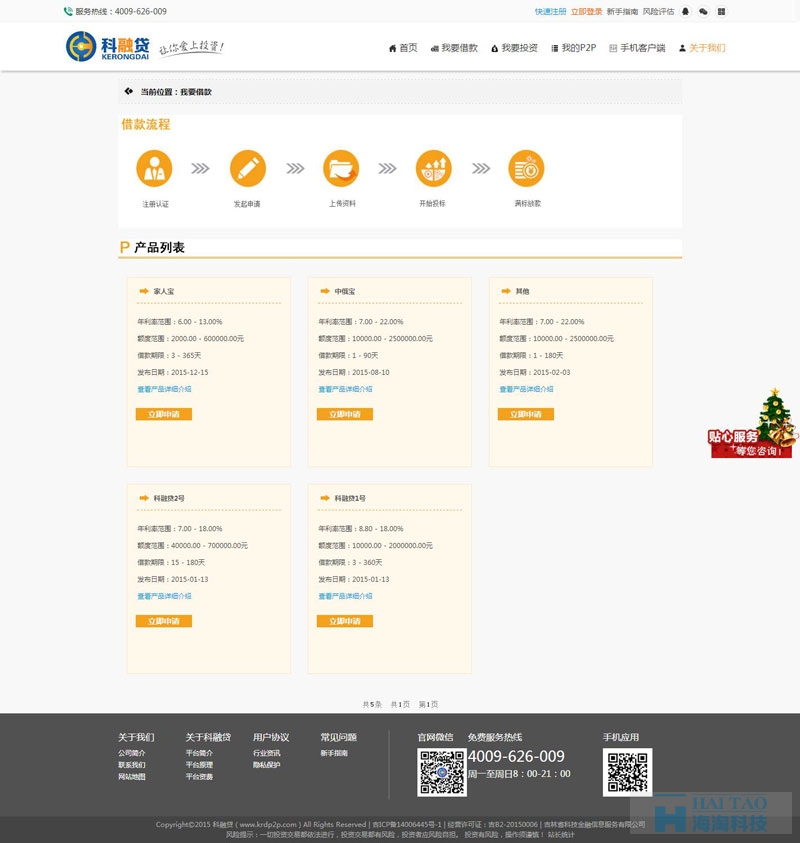The image size is (800, 843).
Task: Click the 注册认证 step icon
Action: click(x=154, y=168)
